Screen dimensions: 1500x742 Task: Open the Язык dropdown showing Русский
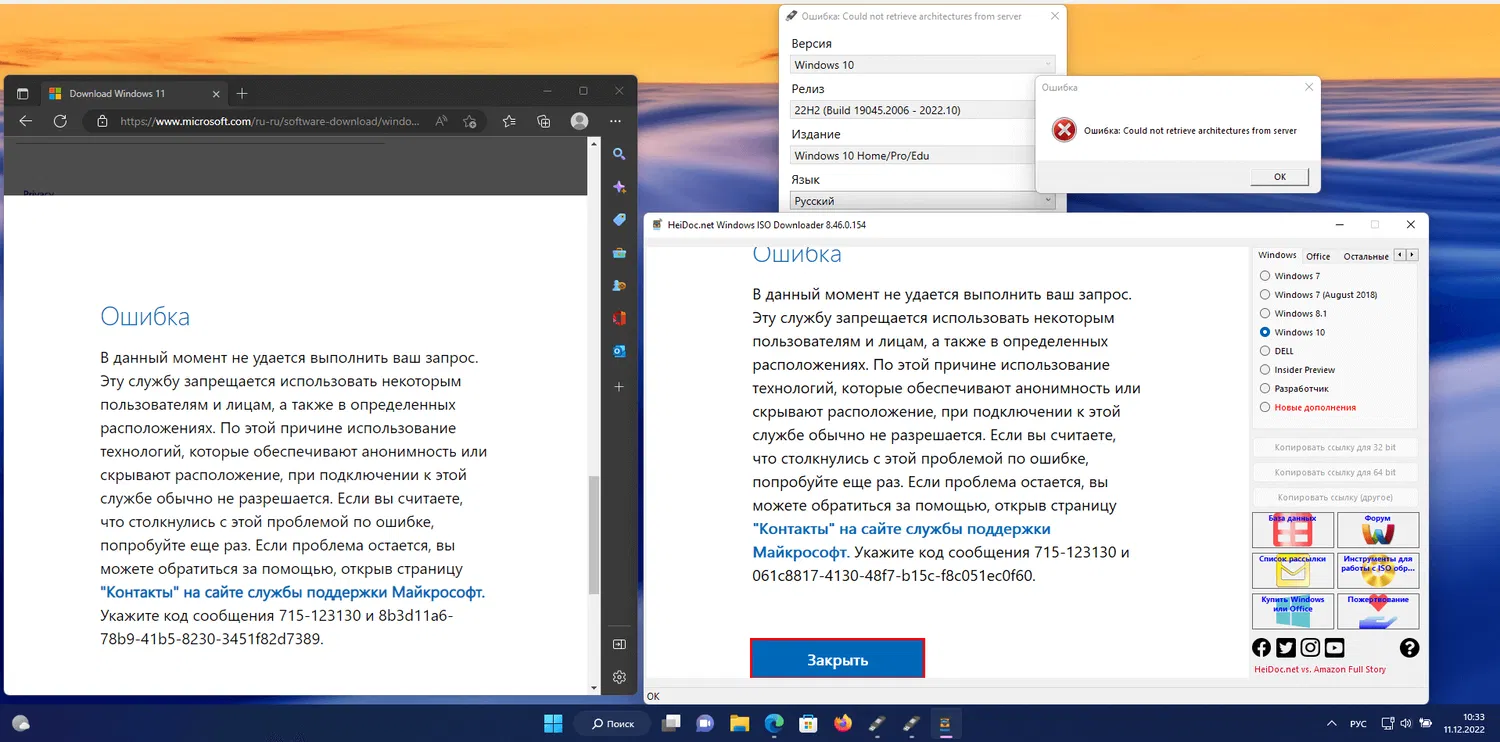[922, 201]
